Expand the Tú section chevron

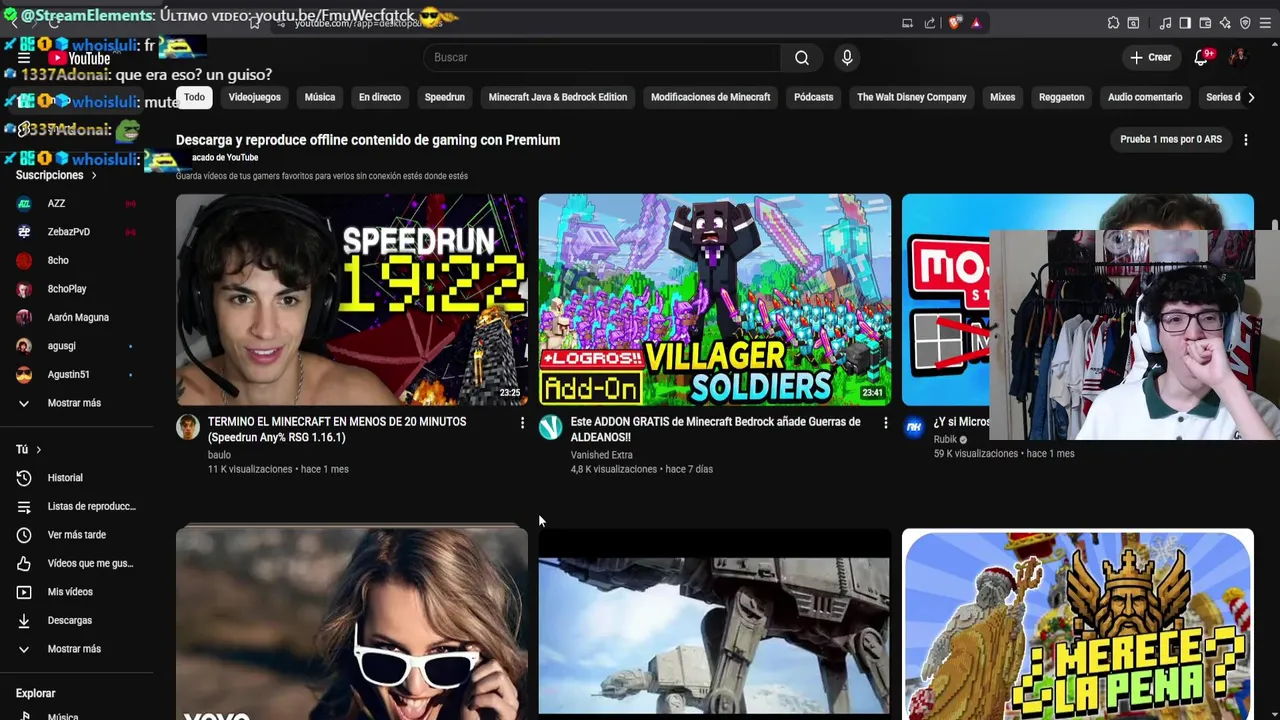[x=39, y=450]
